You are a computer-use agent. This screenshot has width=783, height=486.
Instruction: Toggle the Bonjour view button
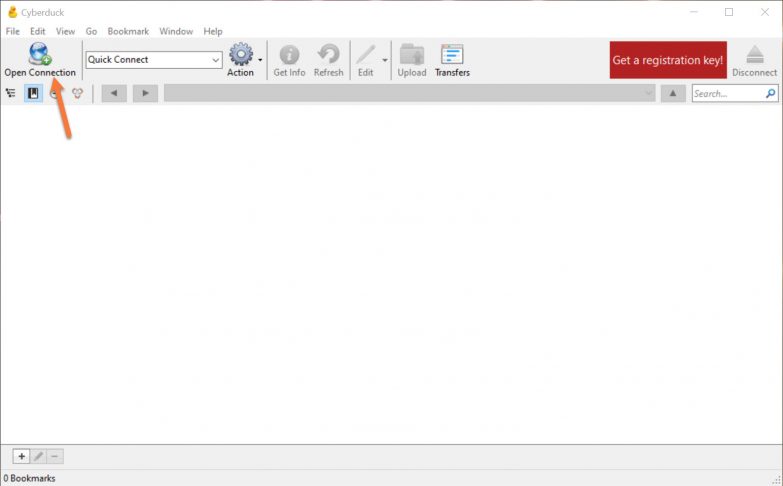pyautogui.click(x=77, y=93)
